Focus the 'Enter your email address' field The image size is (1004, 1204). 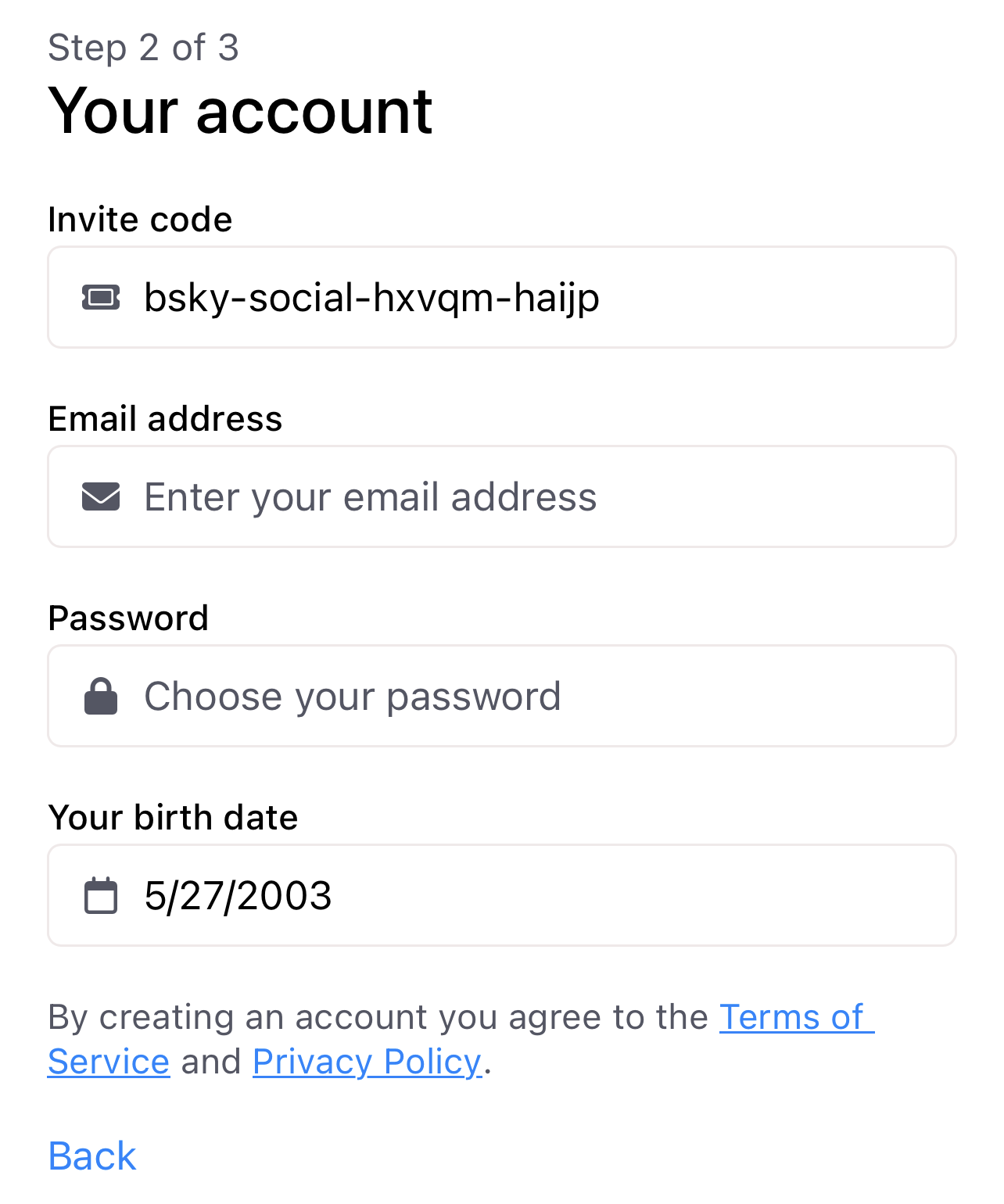(502, 496)
